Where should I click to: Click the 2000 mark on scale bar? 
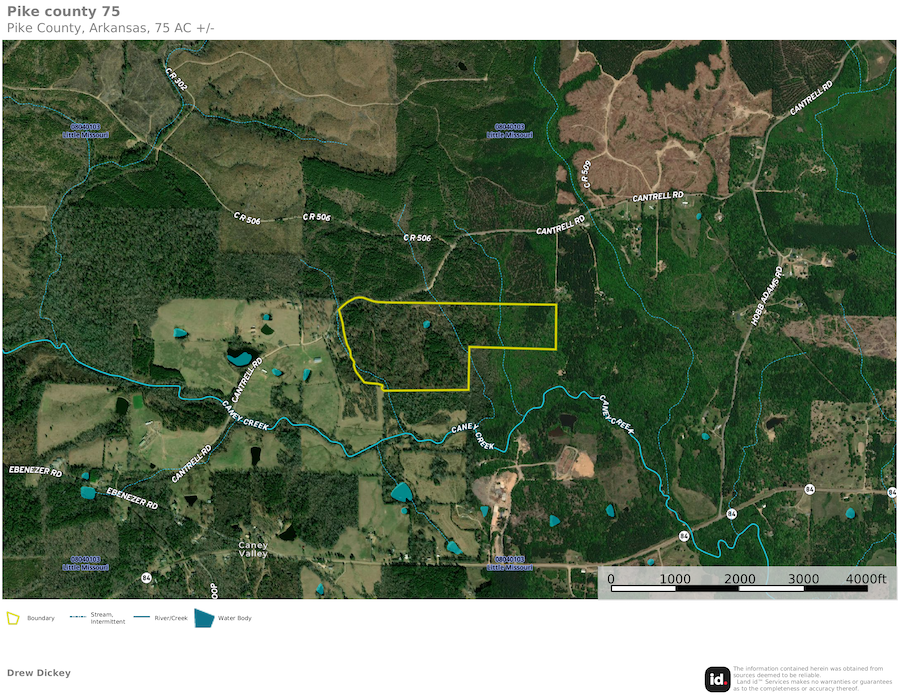pos(739,579)
